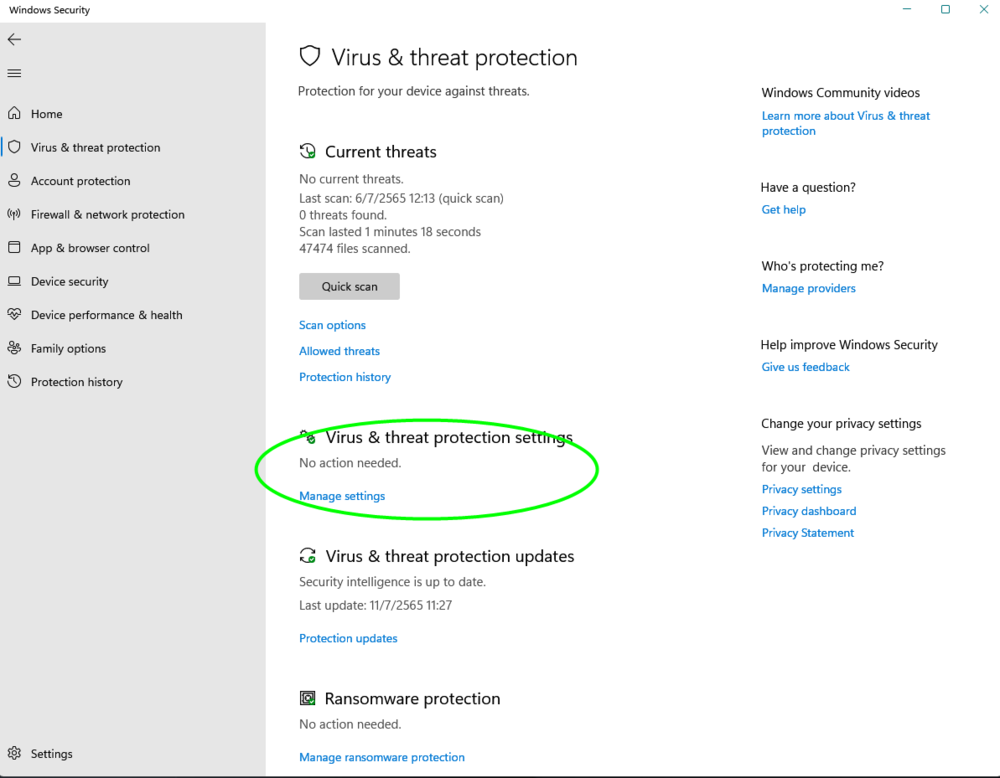
Task: Click Manage ransomware protection link
Action: tap(382, 757)
